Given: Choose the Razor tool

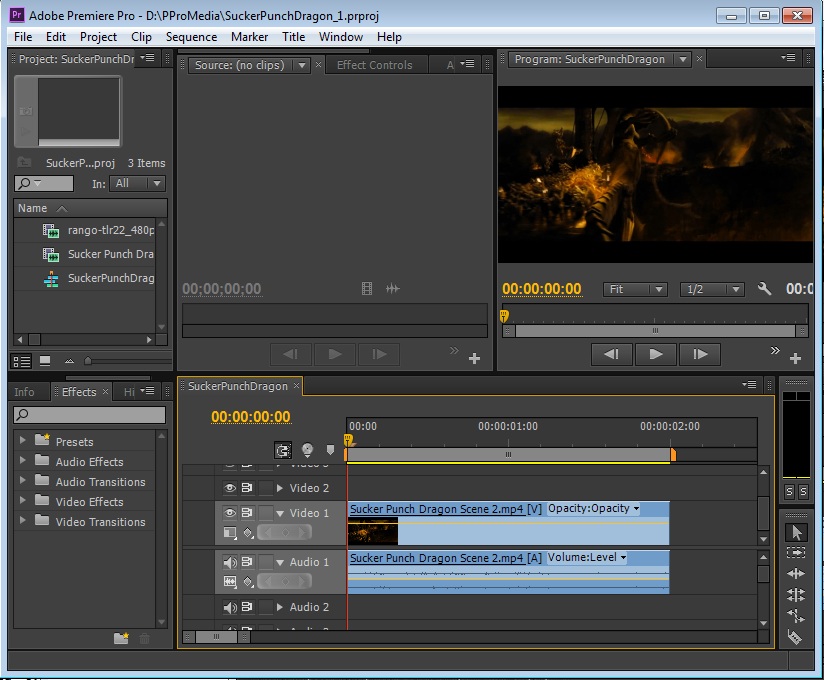Looking at the screenshot, I should [795, 636].
